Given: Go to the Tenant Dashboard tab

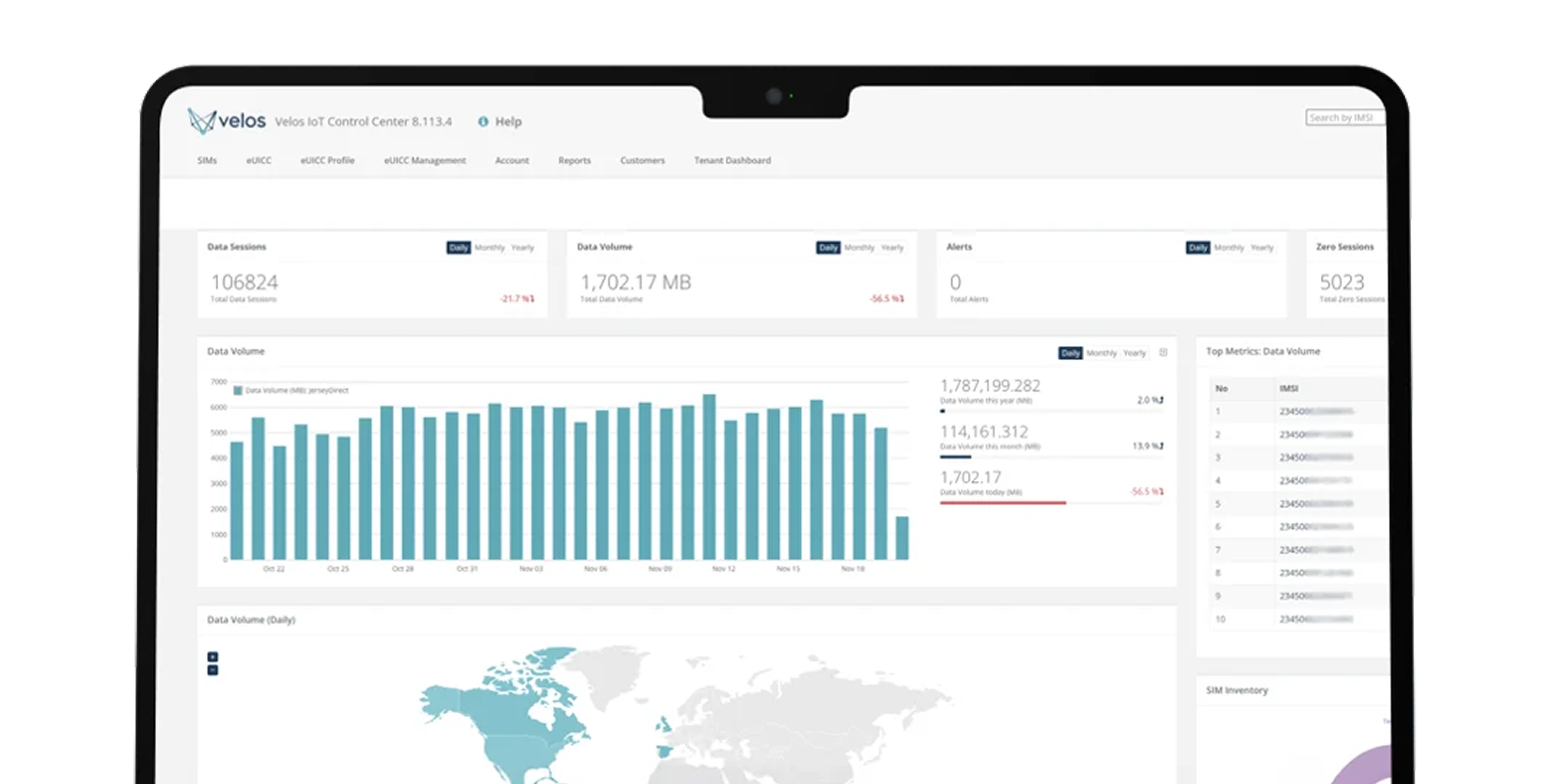Looking at the screenshot, I should pos(732,160).
